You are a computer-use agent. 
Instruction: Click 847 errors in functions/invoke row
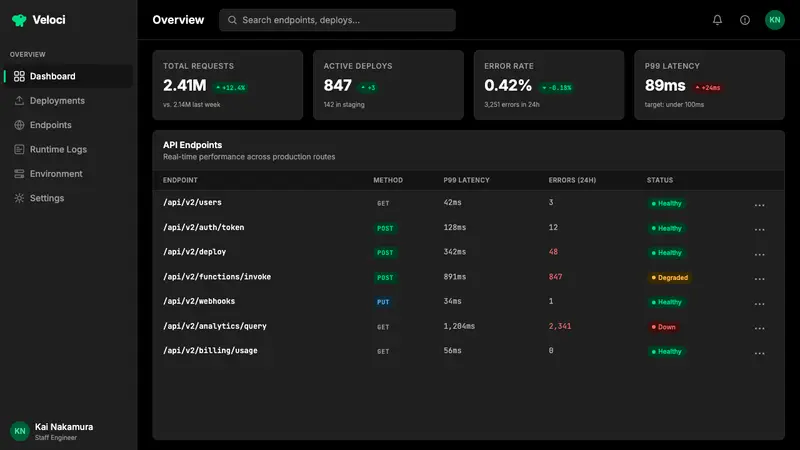[x=555, y=277]
